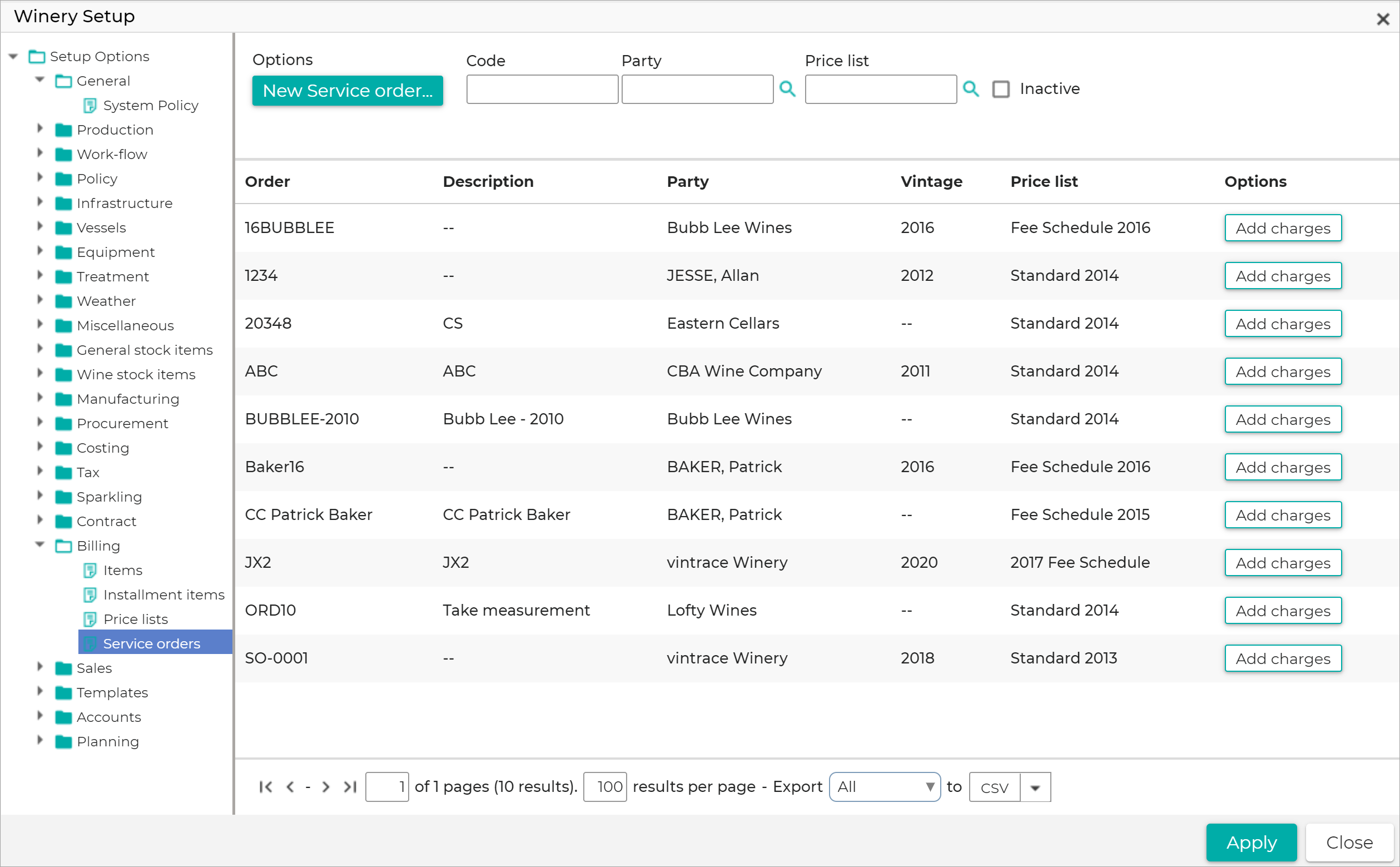Click the Close button

[1349, 843]
